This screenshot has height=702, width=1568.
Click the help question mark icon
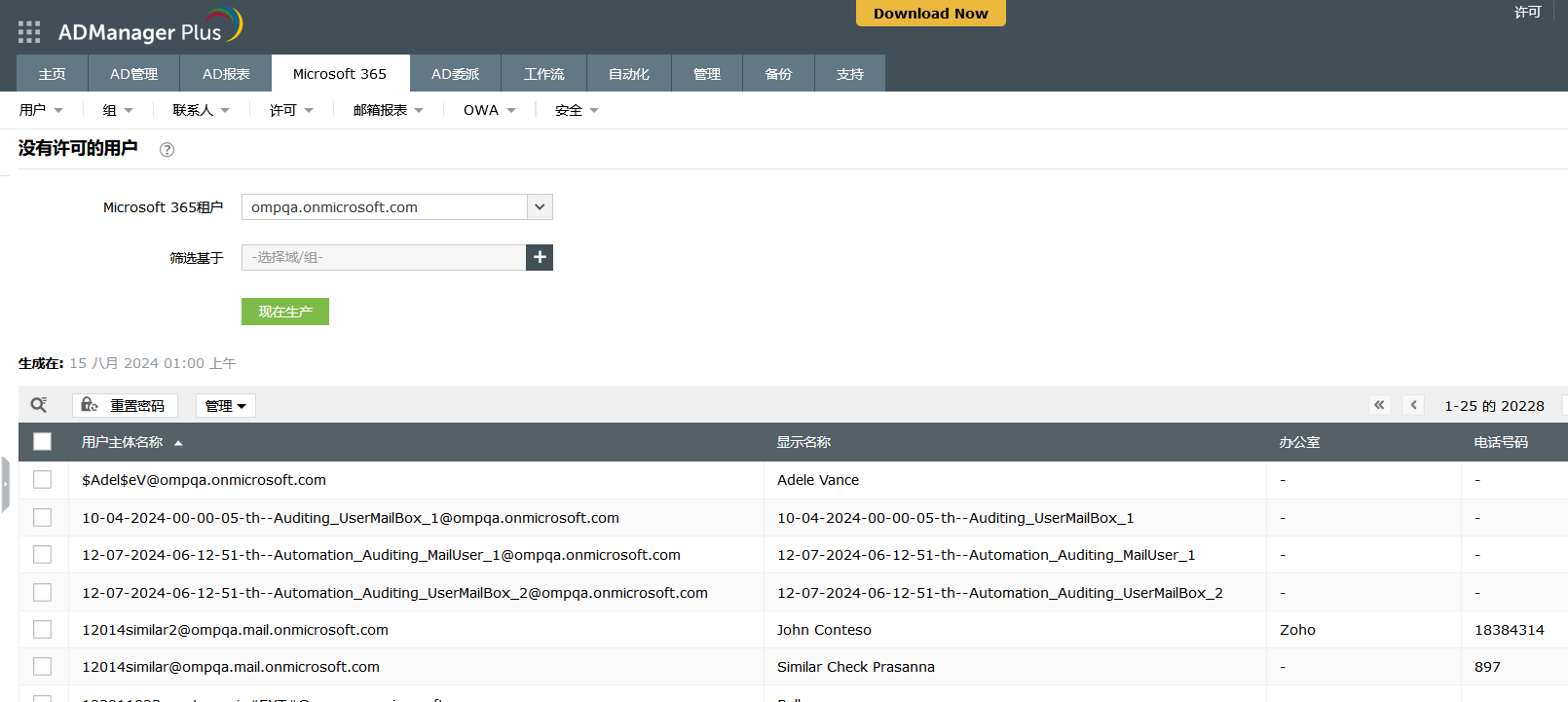(167, 150)
